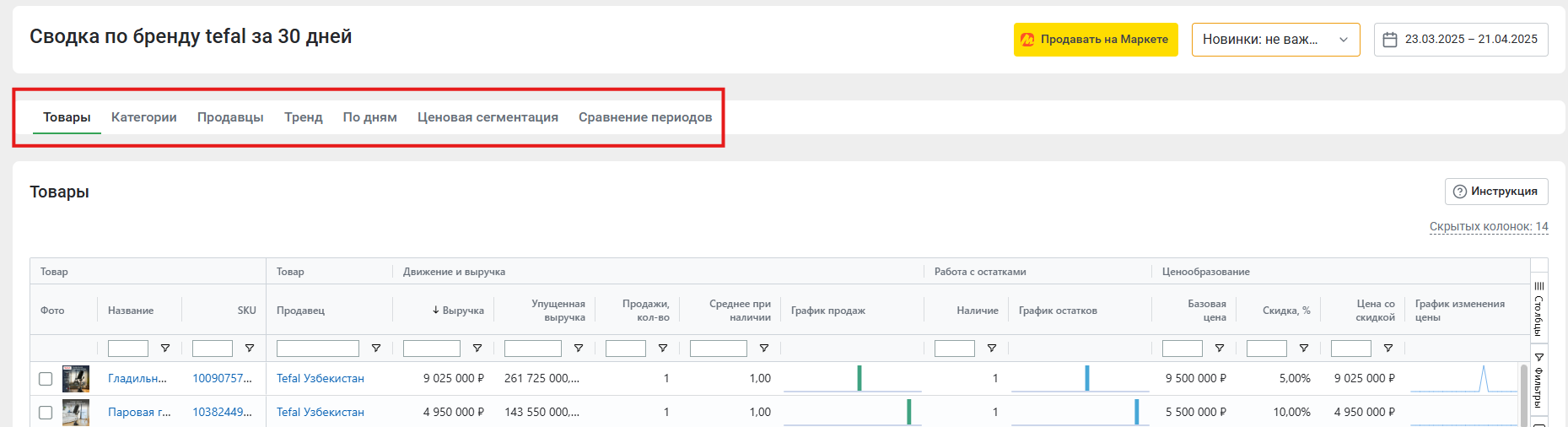
Task: Open filter icon for Выручка column
Action: tap(477, 349)
